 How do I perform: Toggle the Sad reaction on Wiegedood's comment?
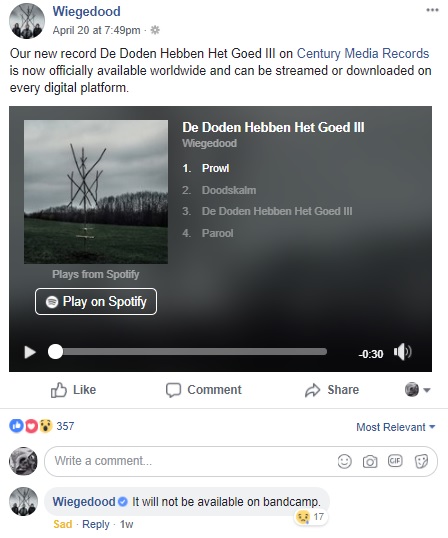tap(62, 524)
